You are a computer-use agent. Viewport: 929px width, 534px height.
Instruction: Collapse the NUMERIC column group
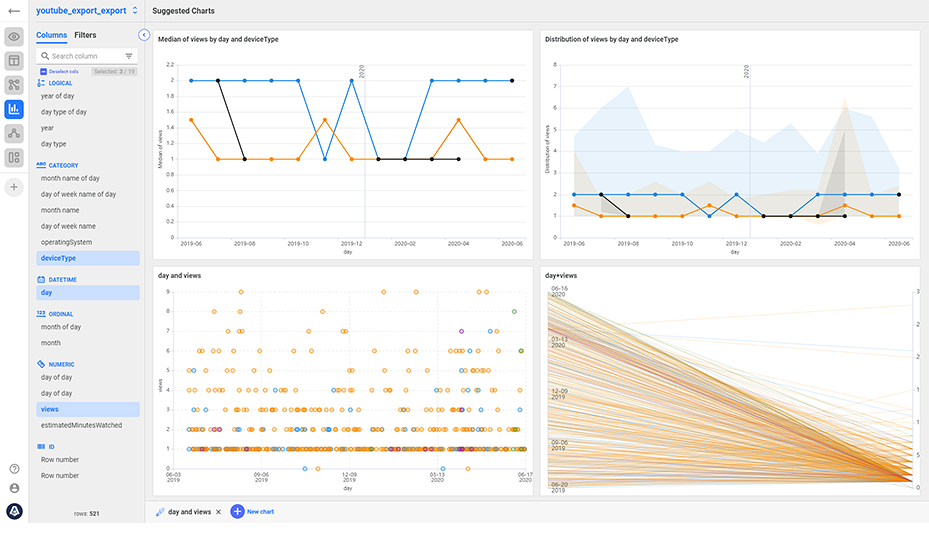pos(62,364)
